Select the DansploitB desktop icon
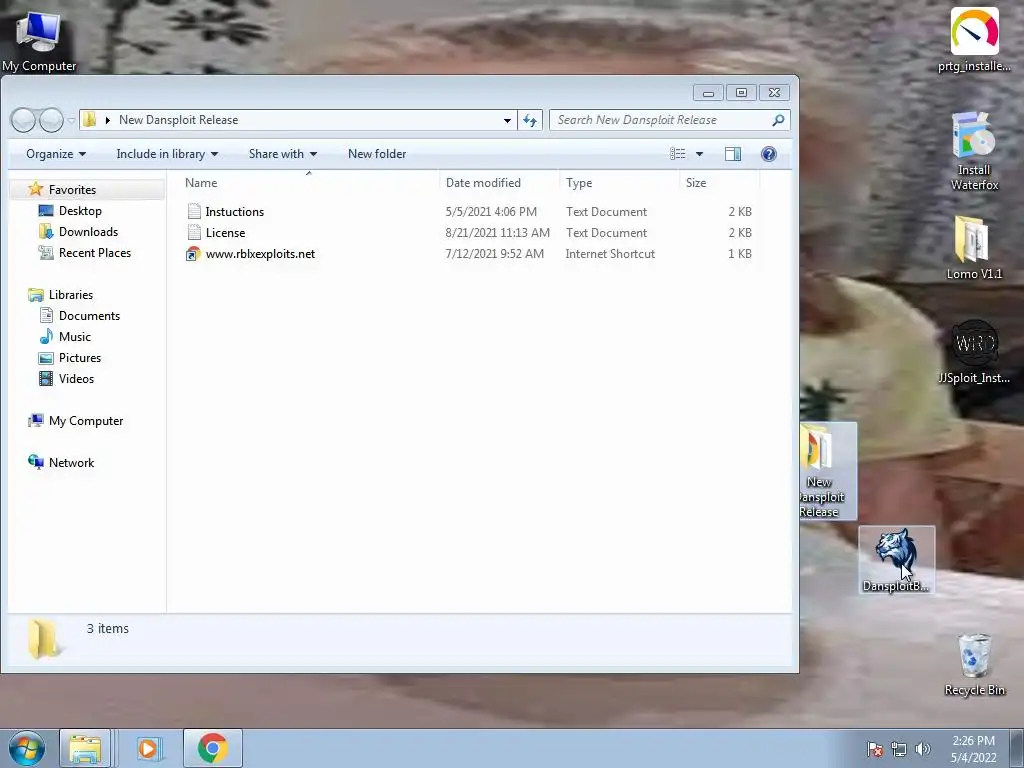The width and height of the screenshot is (1024, 768). coord(896,560)
